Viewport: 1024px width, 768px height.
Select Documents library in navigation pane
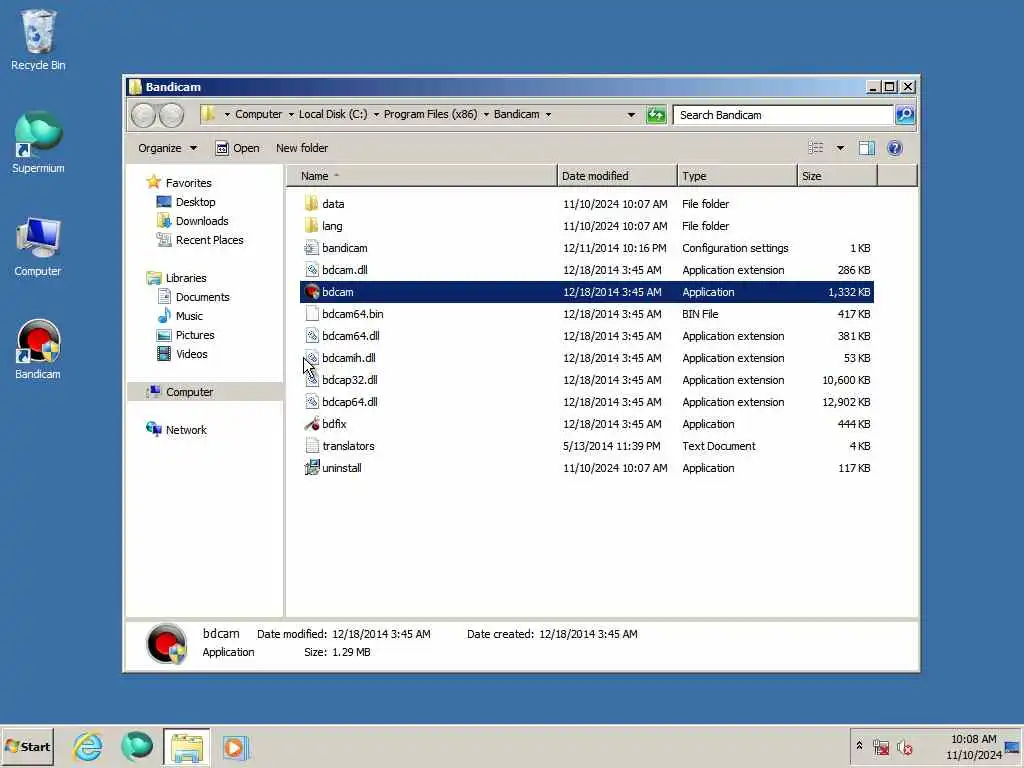click(202, 296)
